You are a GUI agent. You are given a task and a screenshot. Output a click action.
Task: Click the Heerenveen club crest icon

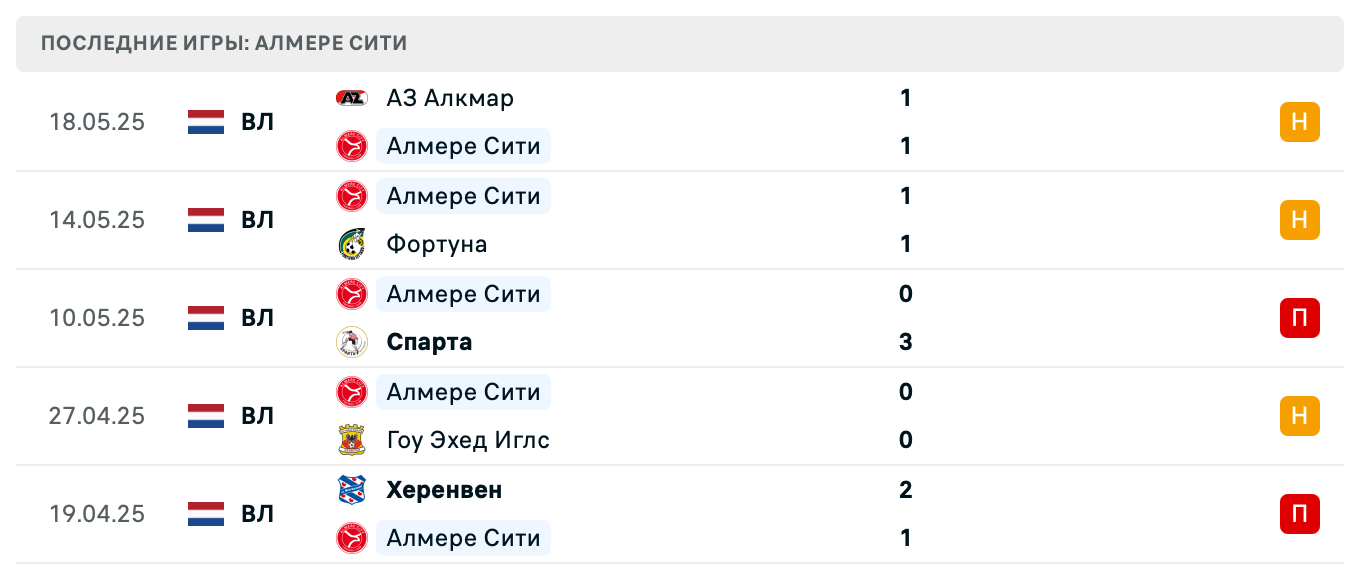tap(352, 490)
